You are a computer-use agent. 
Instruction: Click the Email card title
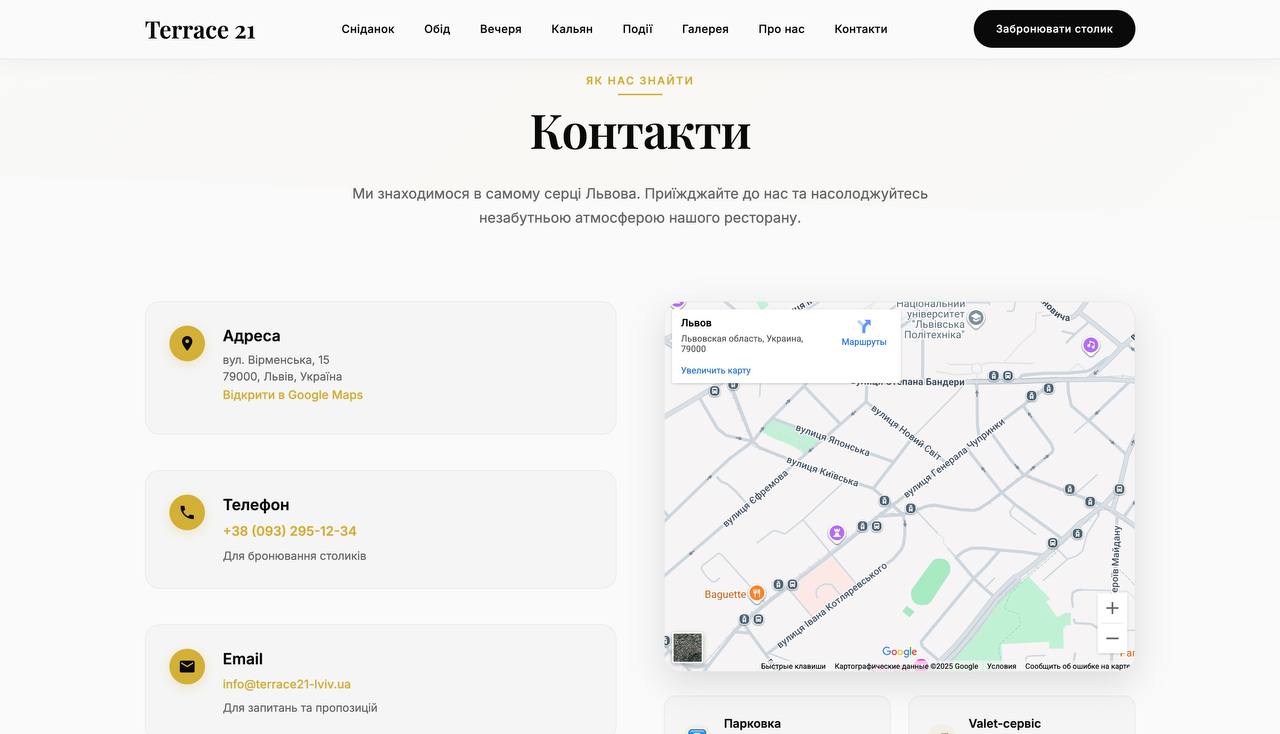click(x=243, y=659)
